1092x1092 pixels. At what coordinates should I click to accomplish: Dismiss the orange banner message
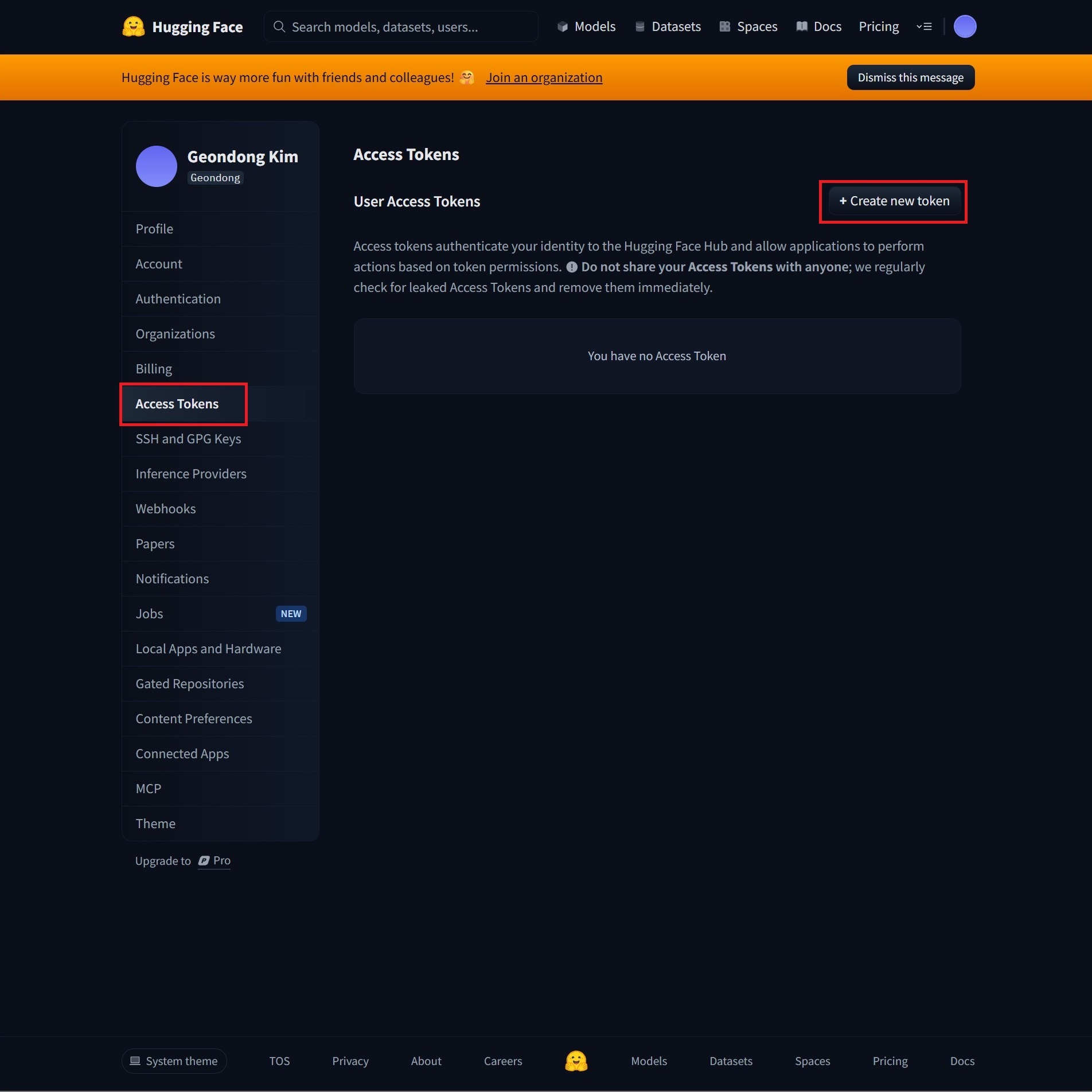(910, 77)
